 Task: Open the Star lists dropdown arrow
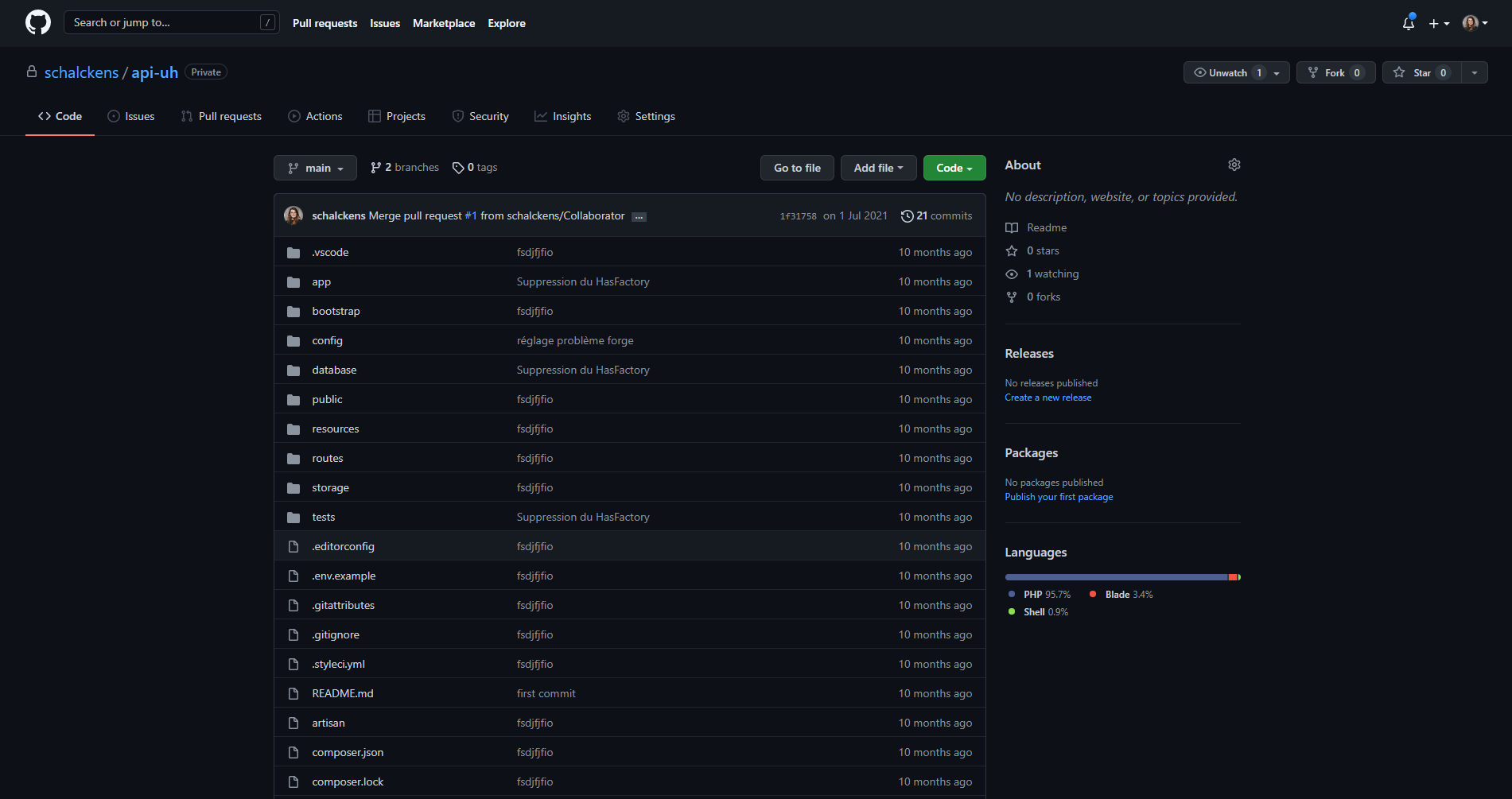point(1475,73)
